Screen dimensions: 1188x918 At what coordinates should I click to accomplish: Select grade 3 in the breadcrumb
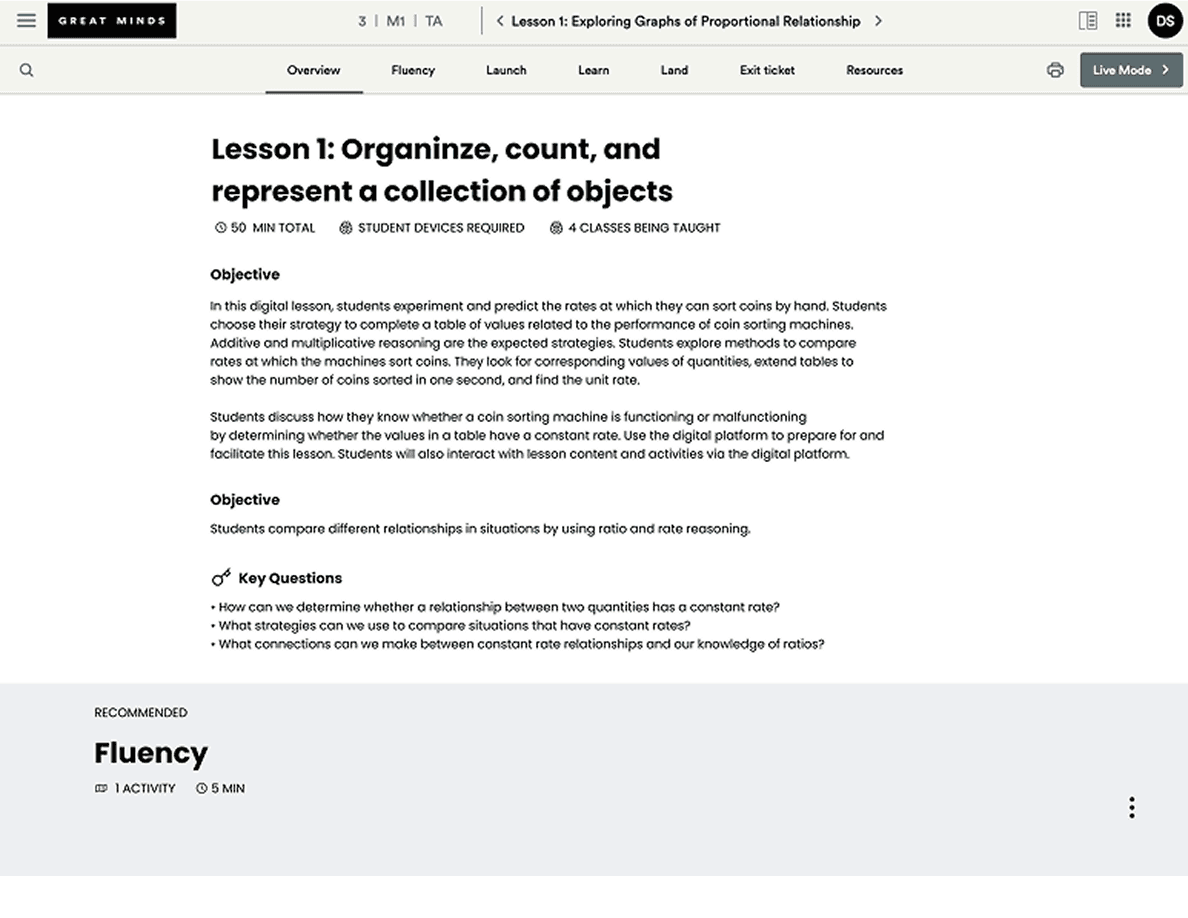[362, 21]
